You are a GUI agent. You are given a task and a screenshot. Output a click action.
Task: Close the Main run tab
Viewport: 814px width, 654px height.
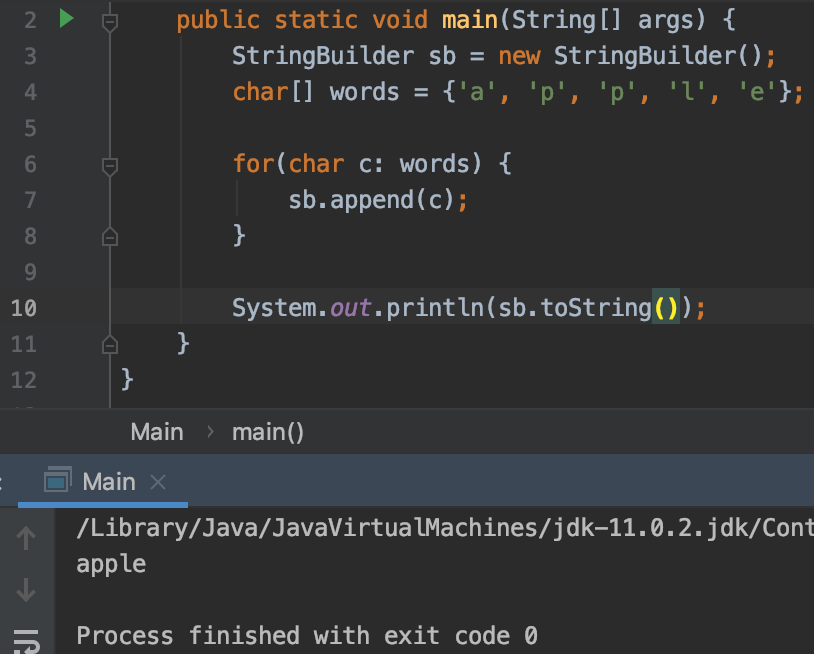158,482
